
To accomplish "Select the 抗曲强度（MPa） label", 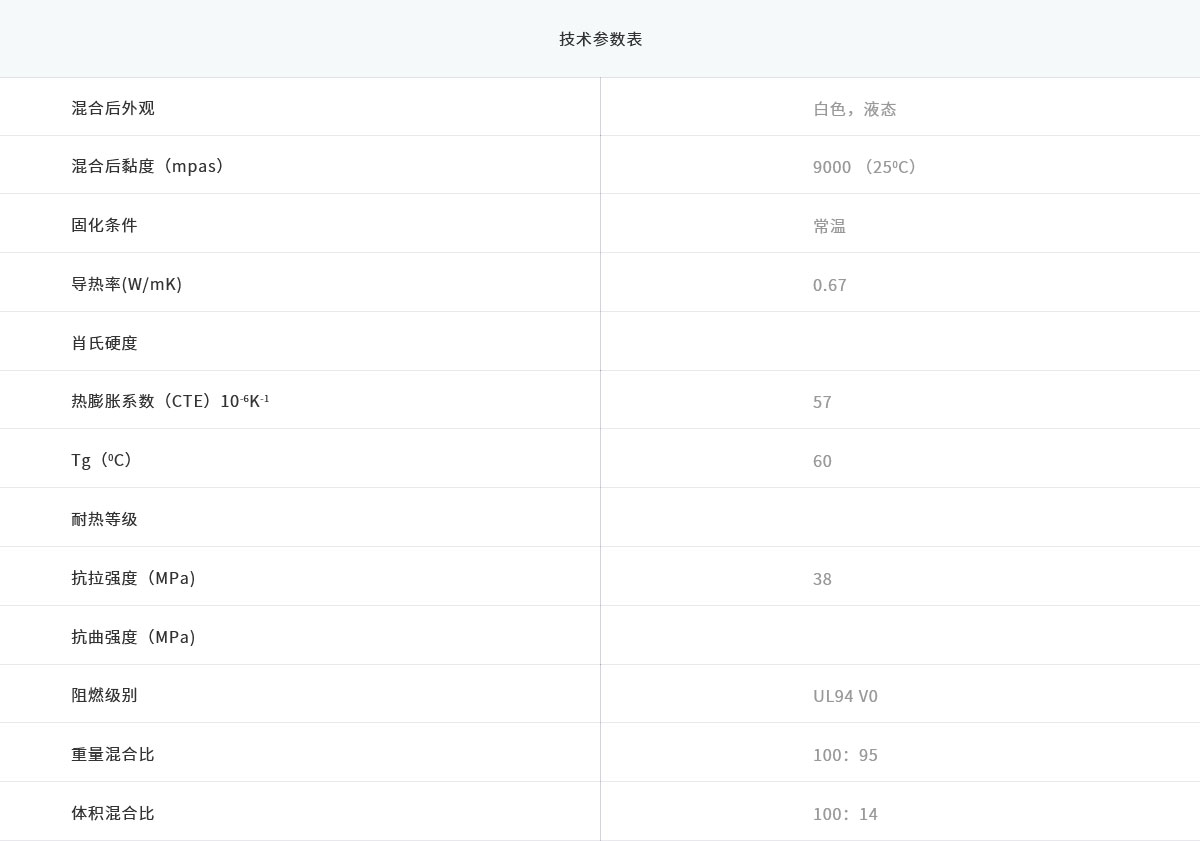I will click(133, 637).
